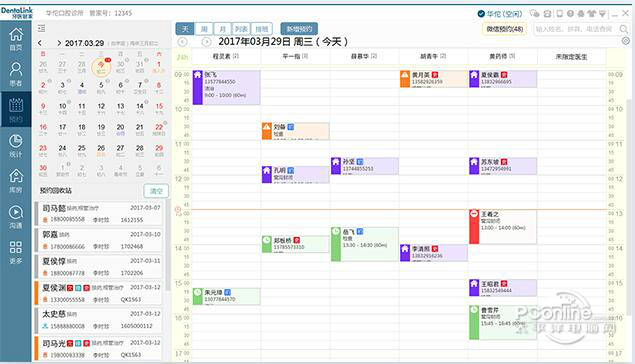Open the mobile device icon in title bar
Viewport: 635px width, 364px height.
[560, 13]
